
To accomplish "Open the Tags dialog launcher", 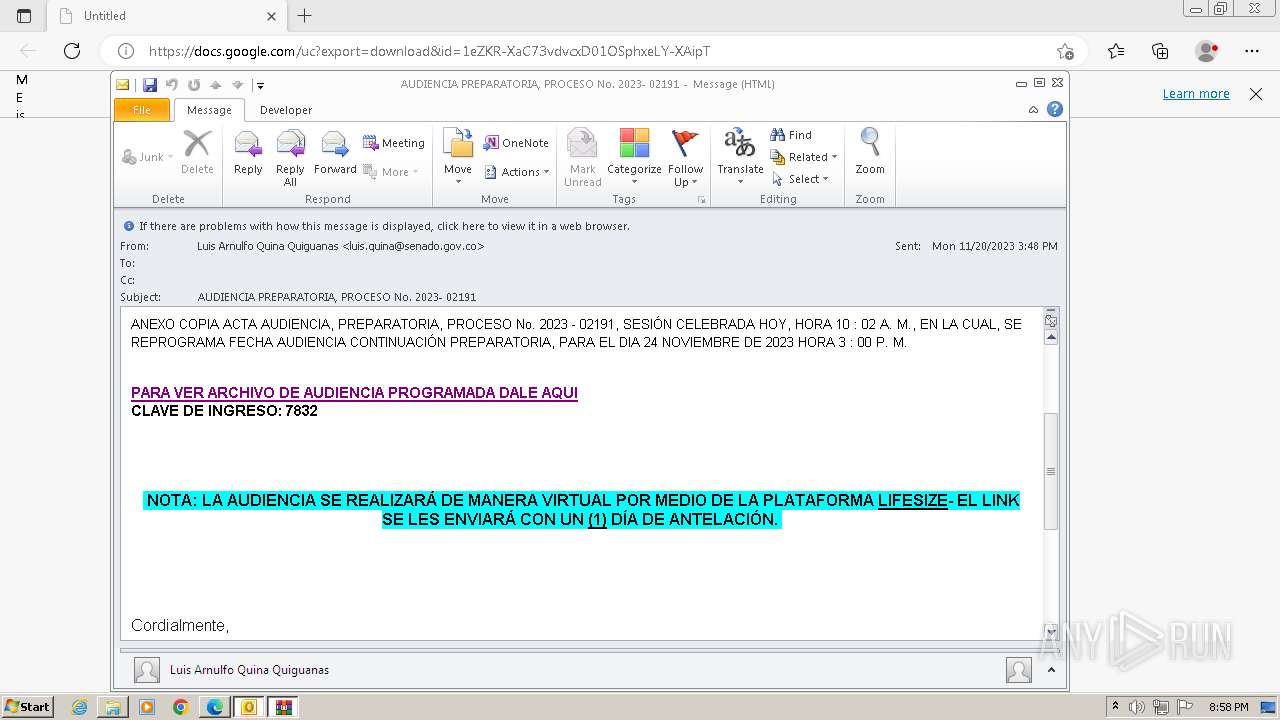I will click(x=702, y=200).
